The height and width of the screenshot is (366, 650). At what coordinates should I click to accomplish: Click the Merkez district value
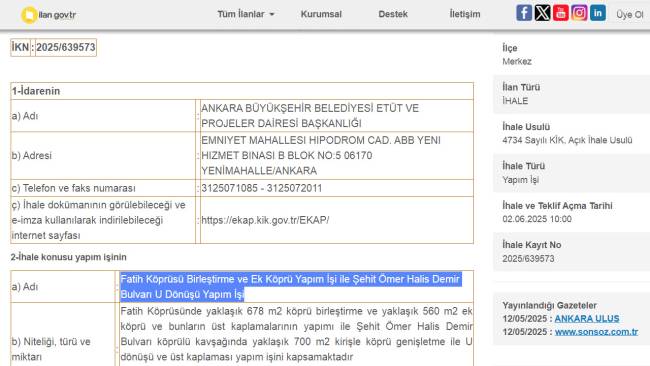pos(517,62)
